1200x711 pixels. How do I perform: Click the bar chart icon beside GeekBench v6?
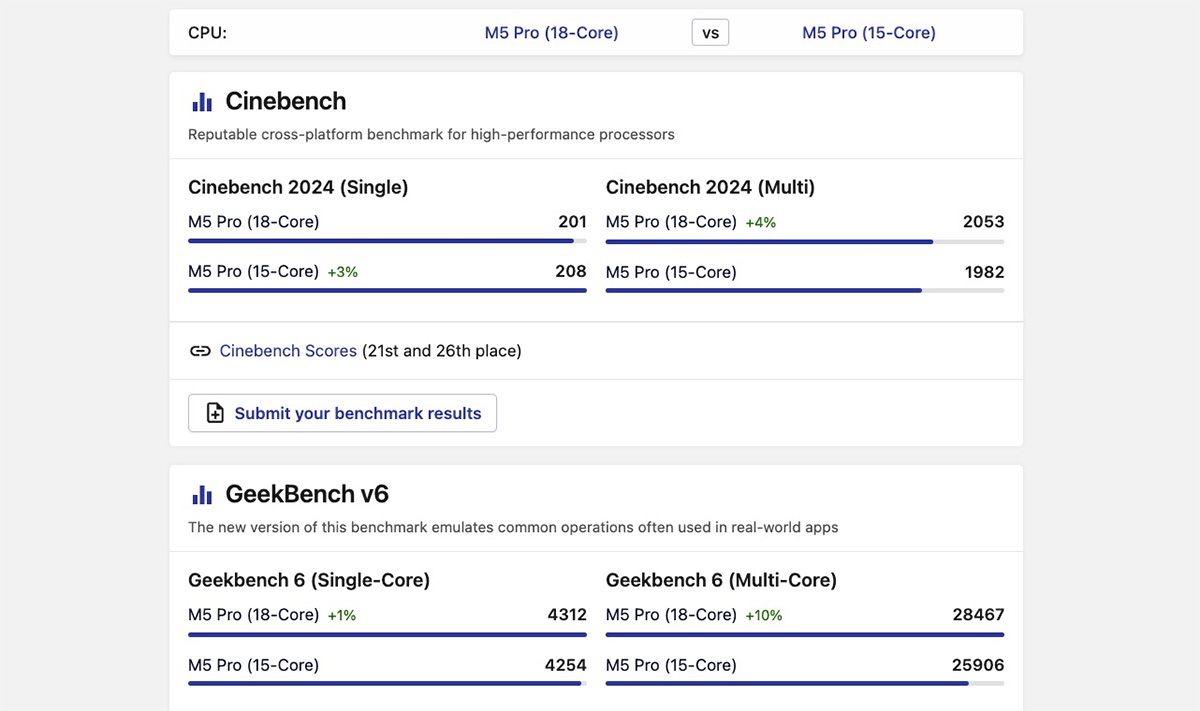(202, 495)
